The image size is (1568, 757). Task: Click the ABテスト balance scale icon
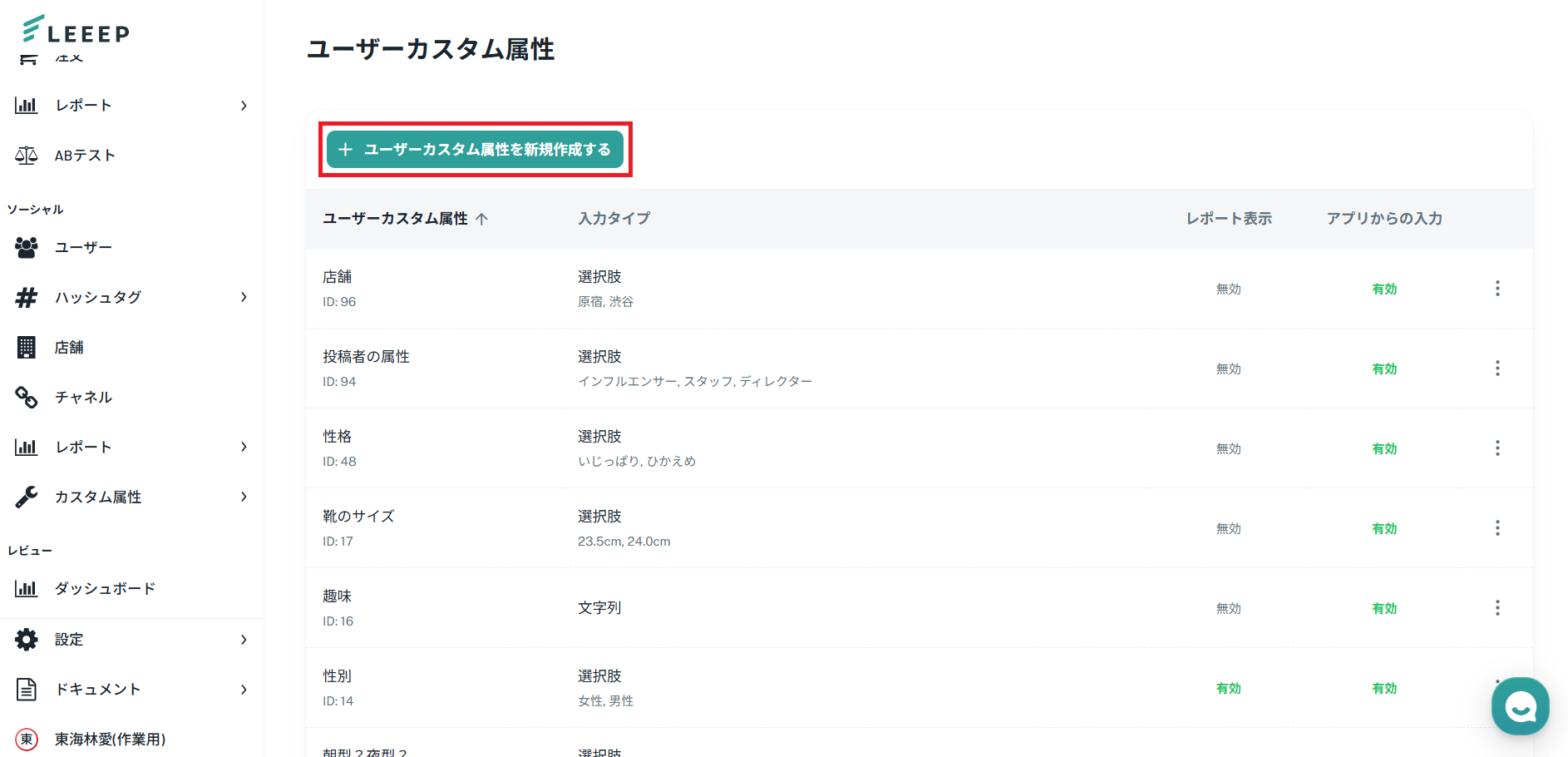pos(27,156)
